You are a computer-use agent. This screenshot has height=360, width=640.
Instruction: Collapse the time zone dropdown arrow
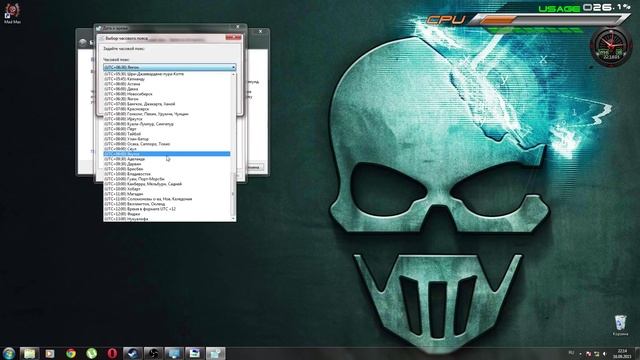click(233, 67)
